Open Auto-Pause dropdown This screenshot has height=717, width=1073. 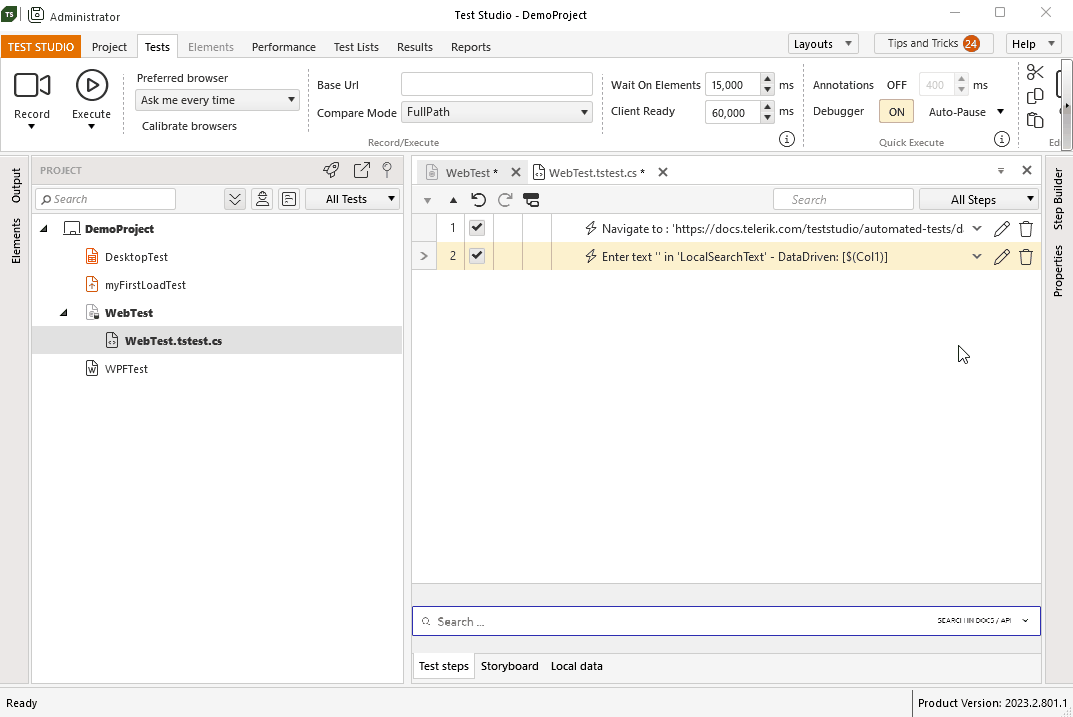(x=1000, y=112)
